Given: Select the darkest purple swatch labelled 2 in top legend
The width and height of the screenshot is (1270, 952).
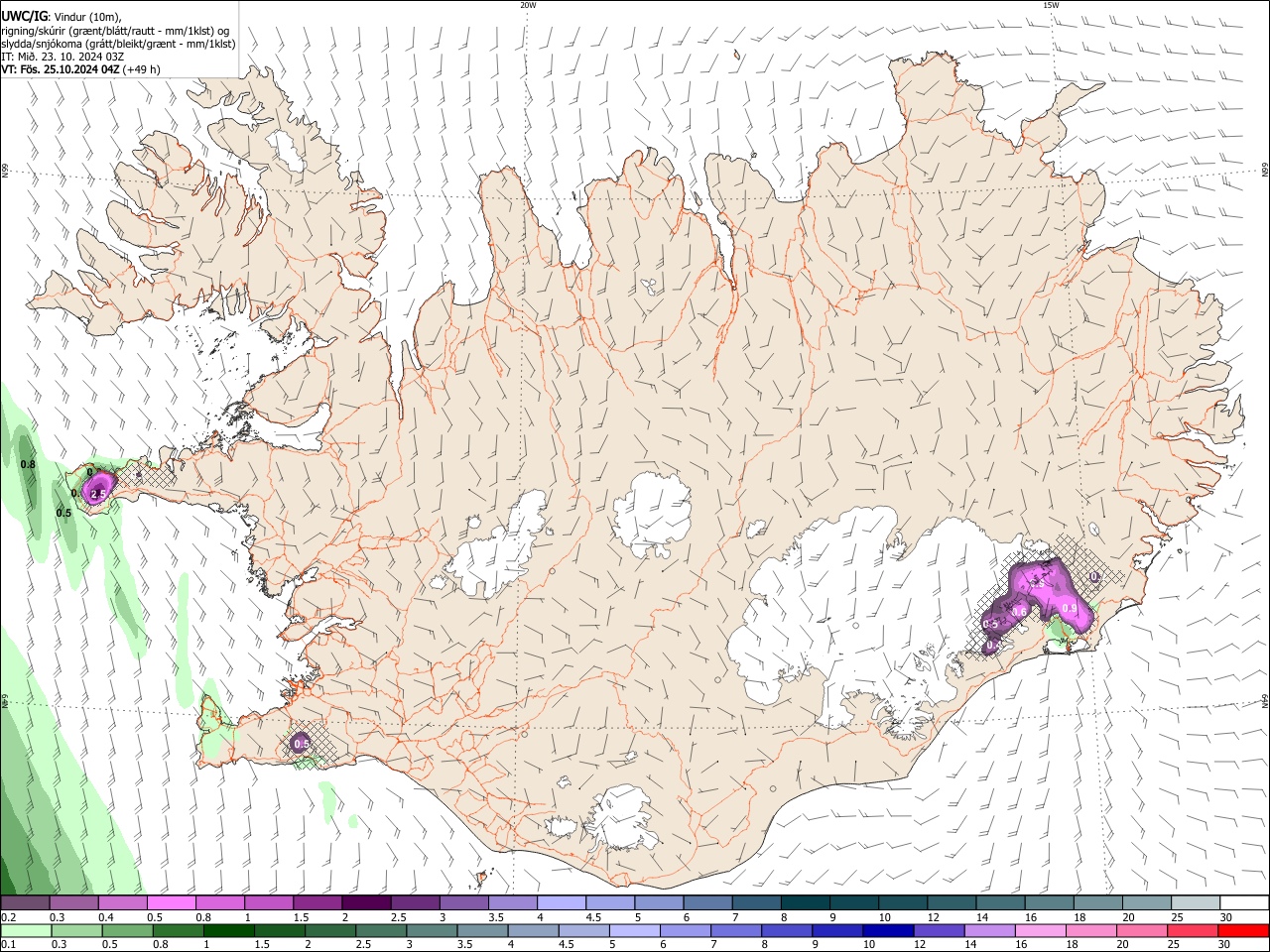Looking at the screenshot, I should 366,903.
